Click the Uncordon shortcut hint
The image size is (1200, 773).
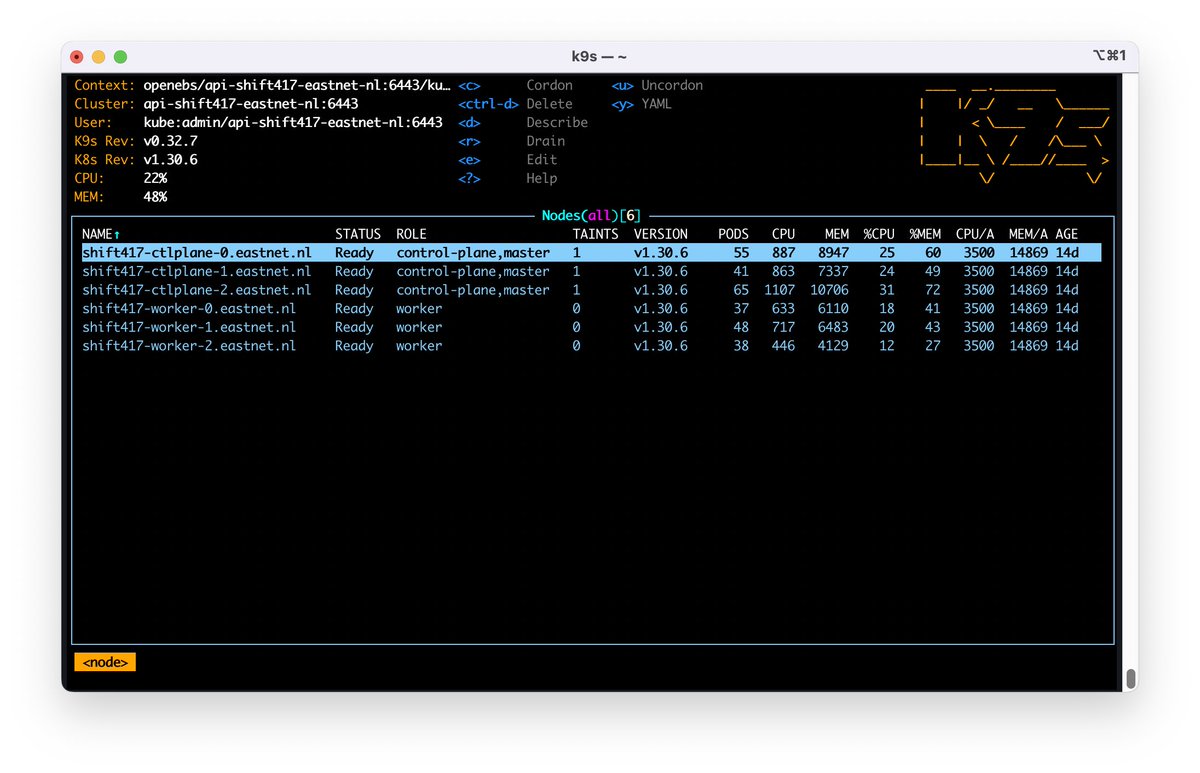coord(672,85)
